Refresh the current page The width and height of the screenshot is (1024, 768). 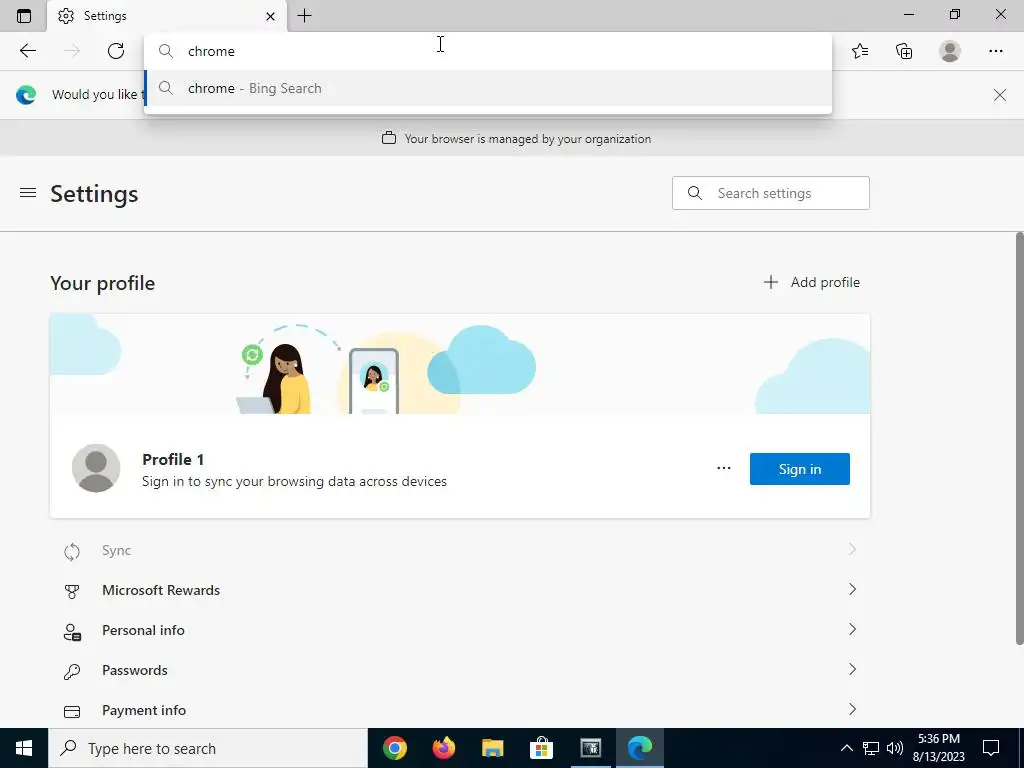pos(116,51)
